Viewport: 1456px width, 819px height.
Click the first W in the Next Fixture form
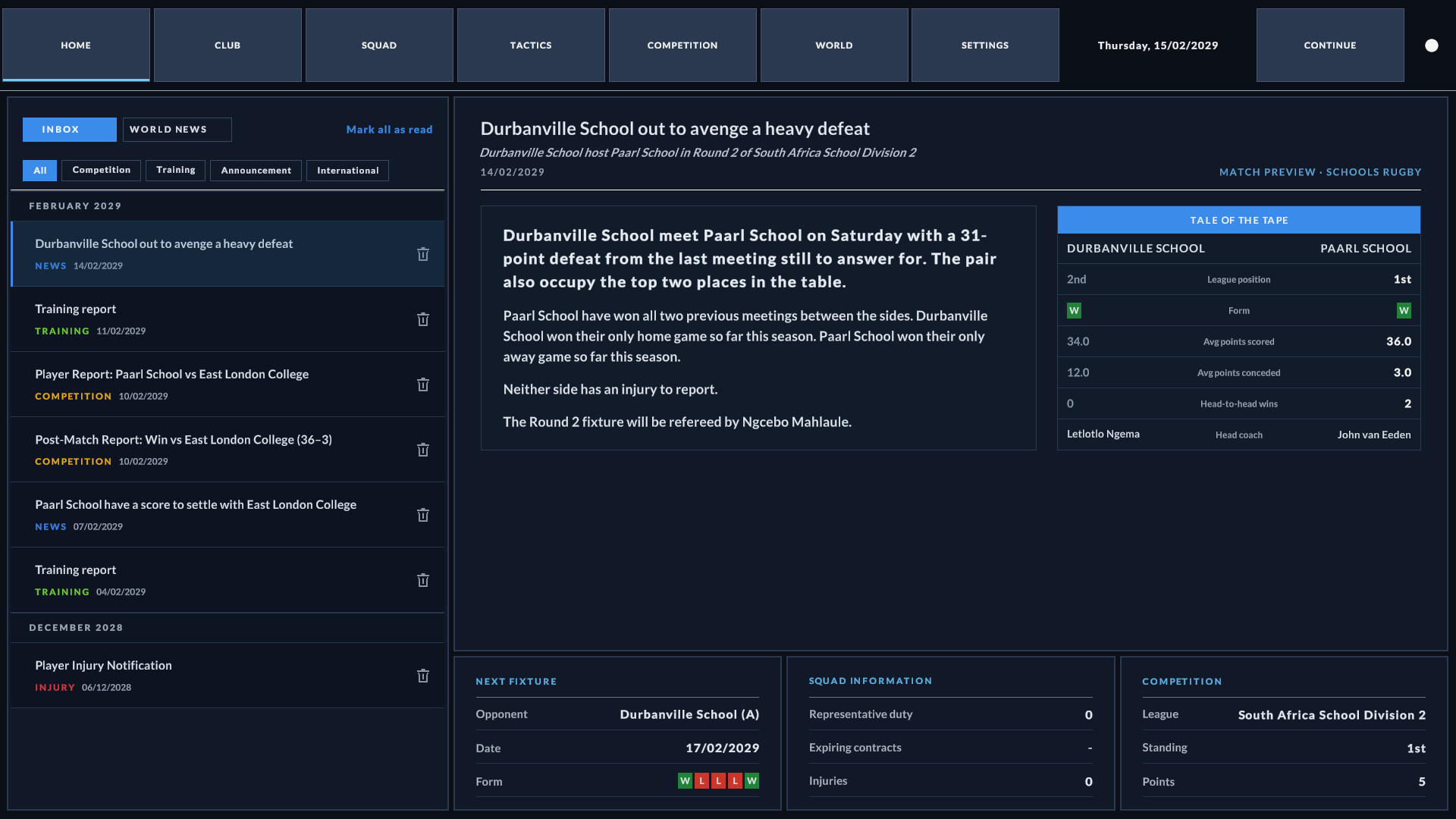pyautogui.click(x=685, y=780)
